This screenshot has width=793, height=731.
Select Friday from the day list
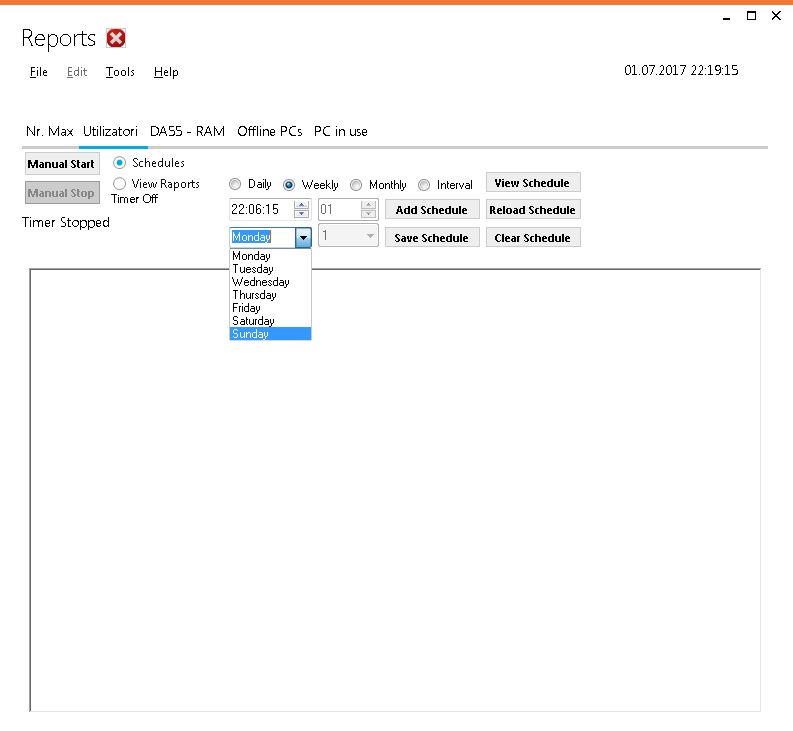pyautogui.click(x=246, y=308)
